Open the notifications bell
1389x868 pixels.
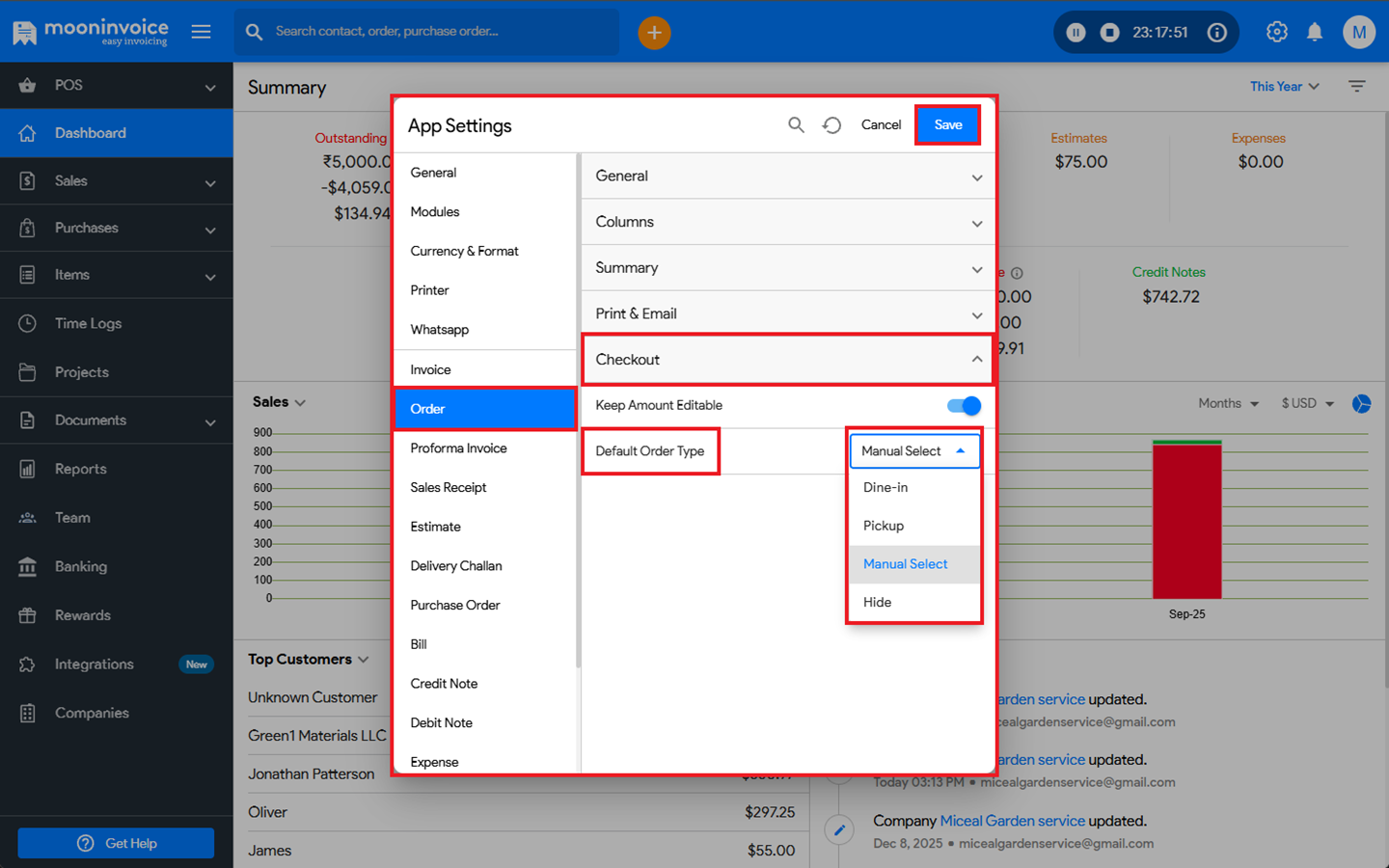click(1314, 32)
